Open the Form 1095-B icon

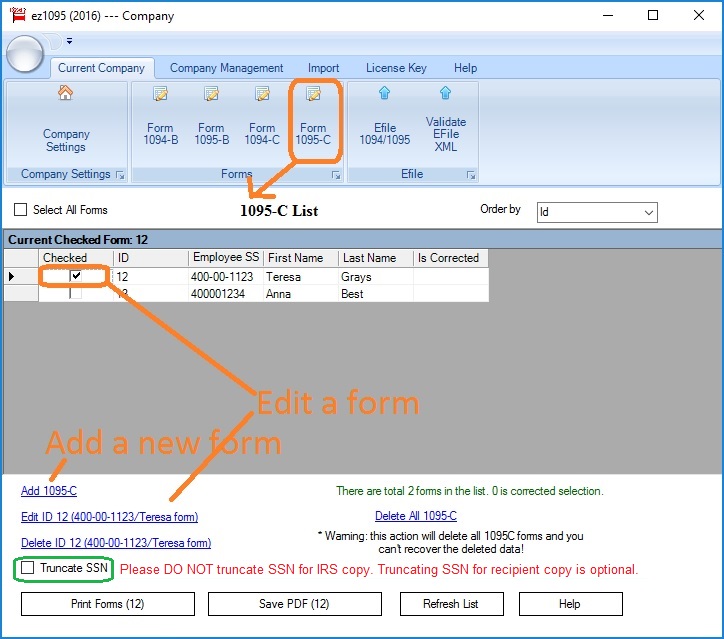click(211, 95)
